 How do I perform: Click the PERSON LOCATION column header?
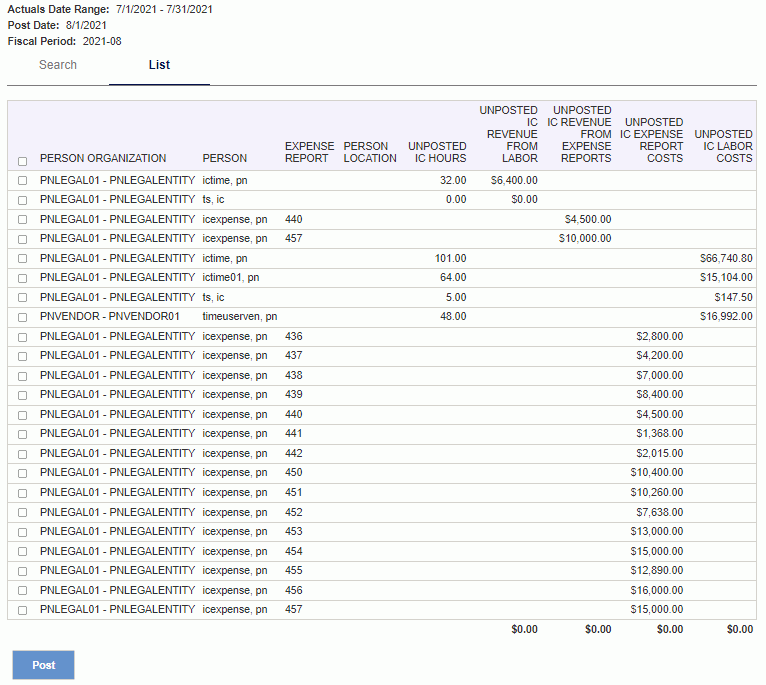pos(370,152)
